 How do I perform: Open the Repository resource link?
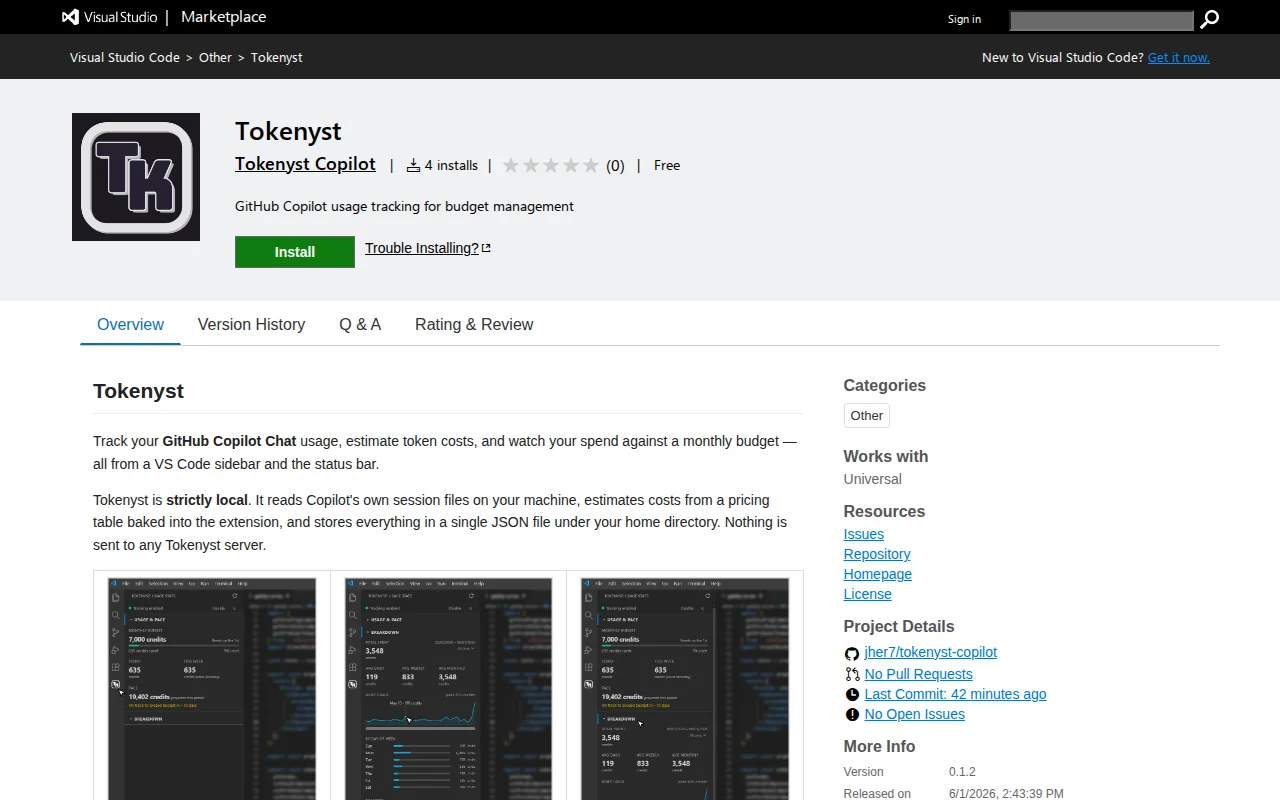[877, 554]
